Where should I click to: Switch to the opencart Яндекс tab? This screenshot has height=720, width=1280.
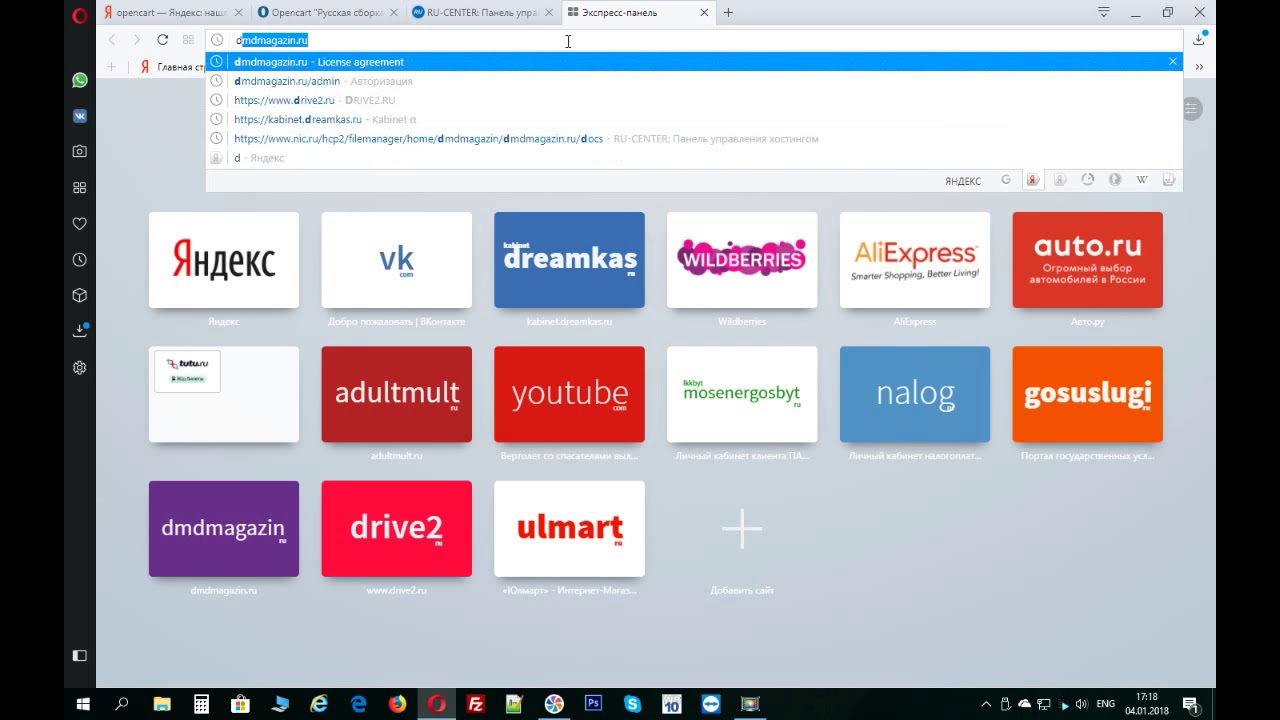tap(173, 13)
